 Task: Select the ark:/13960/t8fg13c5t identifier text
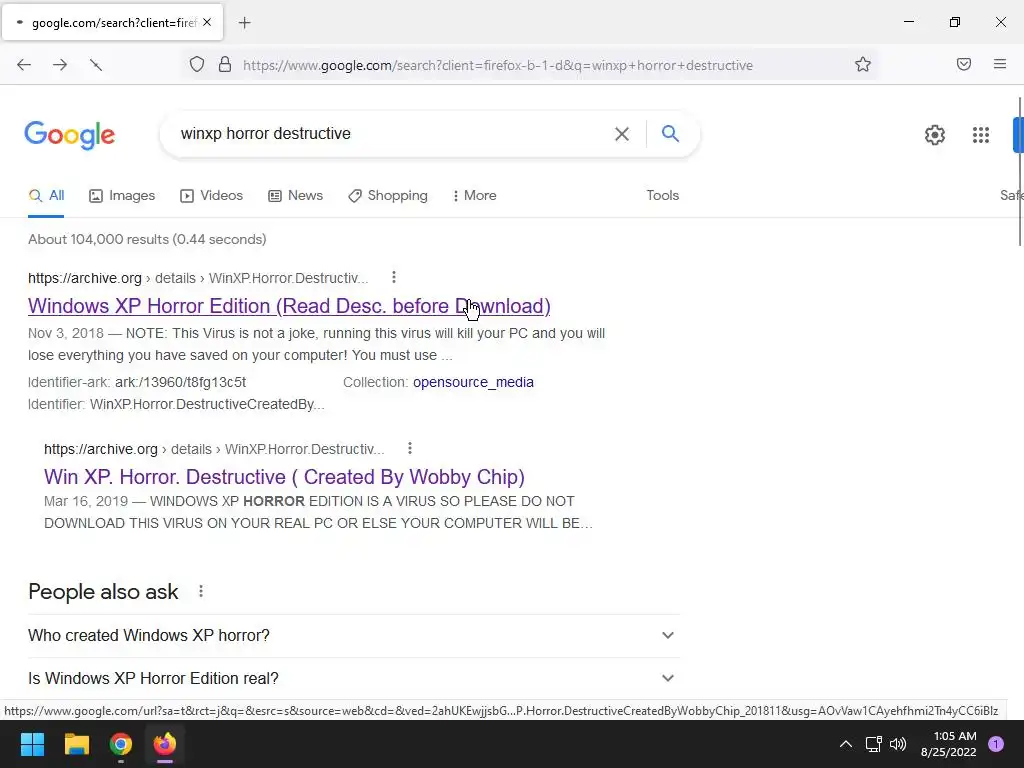181,382
